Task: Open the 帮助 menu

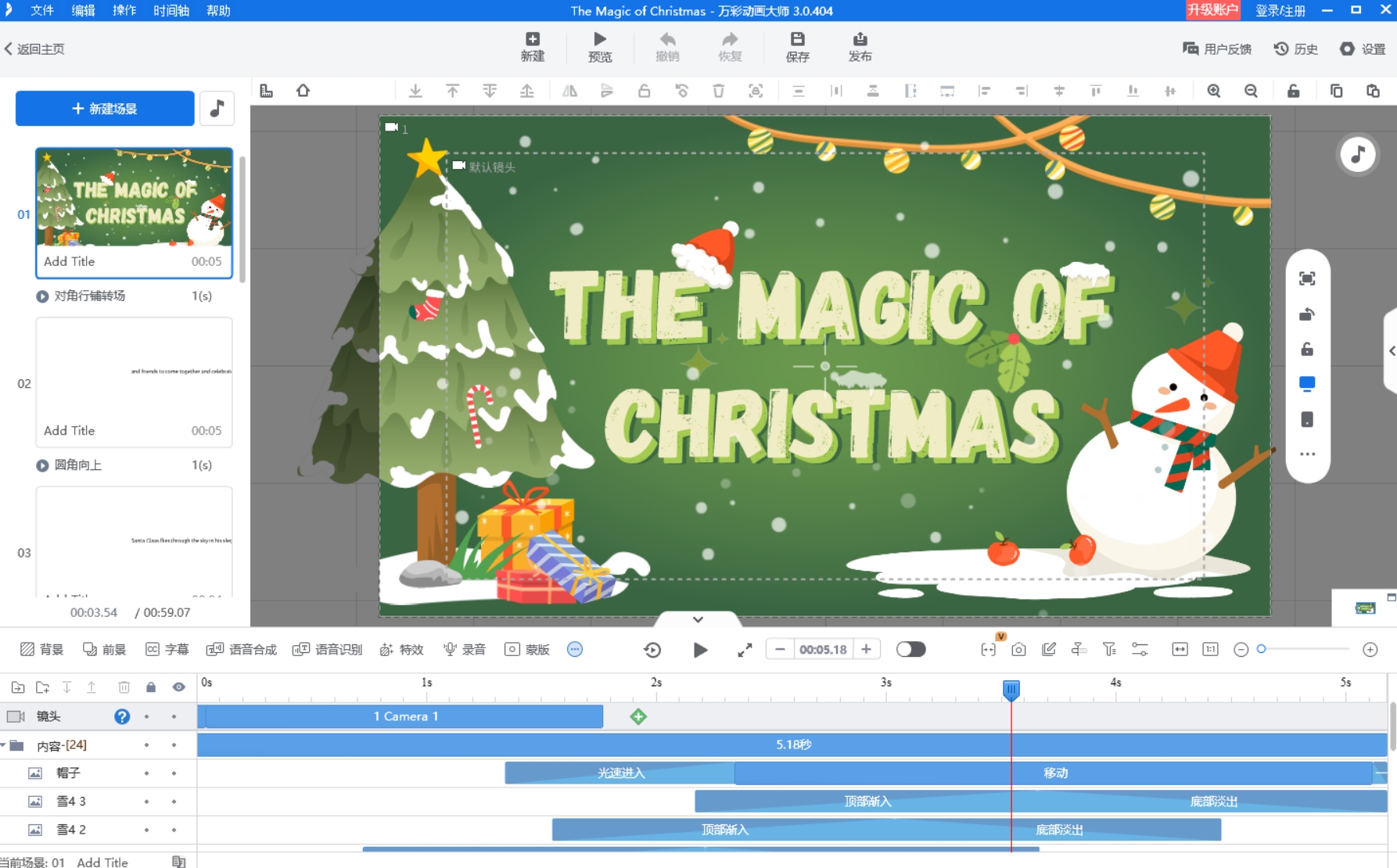Action: coord(218,10)
